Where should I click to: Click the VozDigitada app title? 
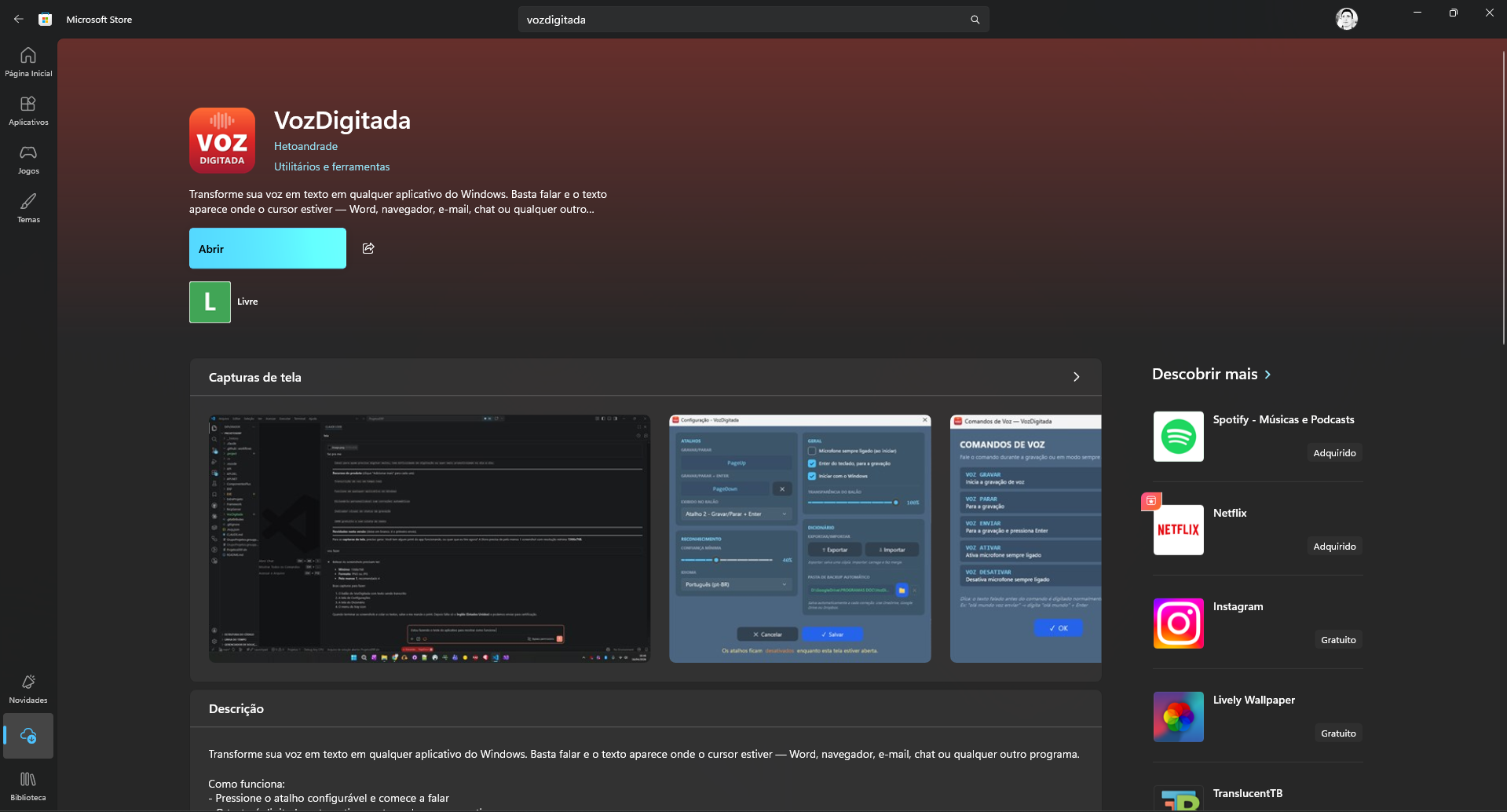tap(342, 120)
